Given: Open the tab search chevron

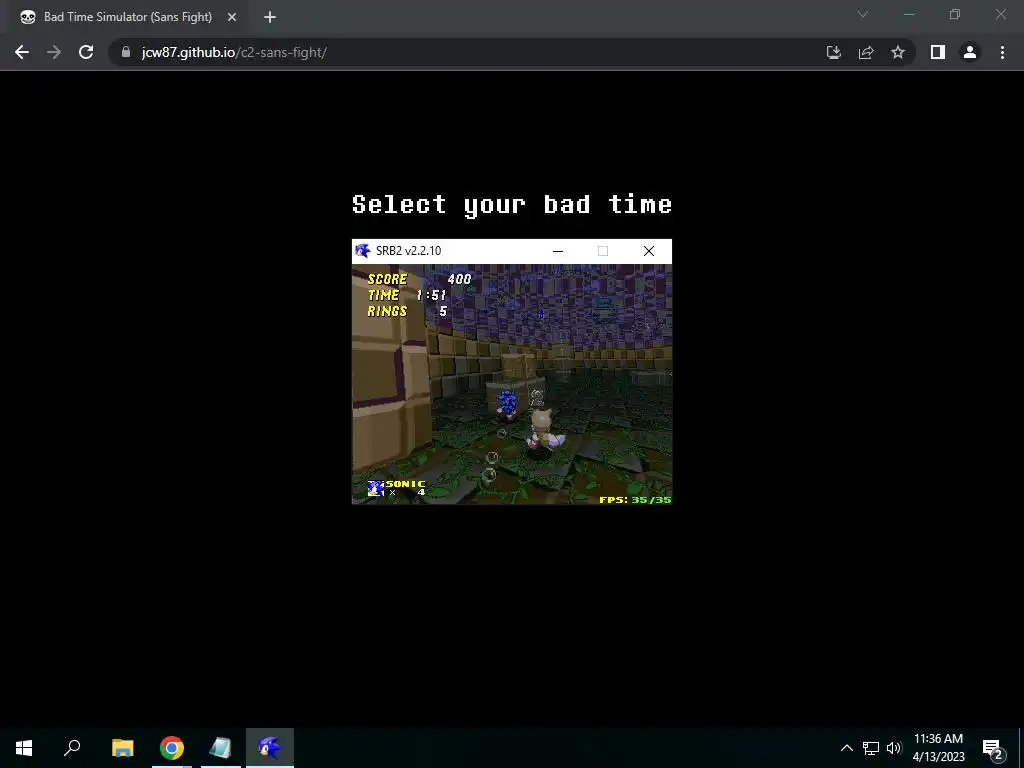Looking at the screenshot, I should [863, 14].
